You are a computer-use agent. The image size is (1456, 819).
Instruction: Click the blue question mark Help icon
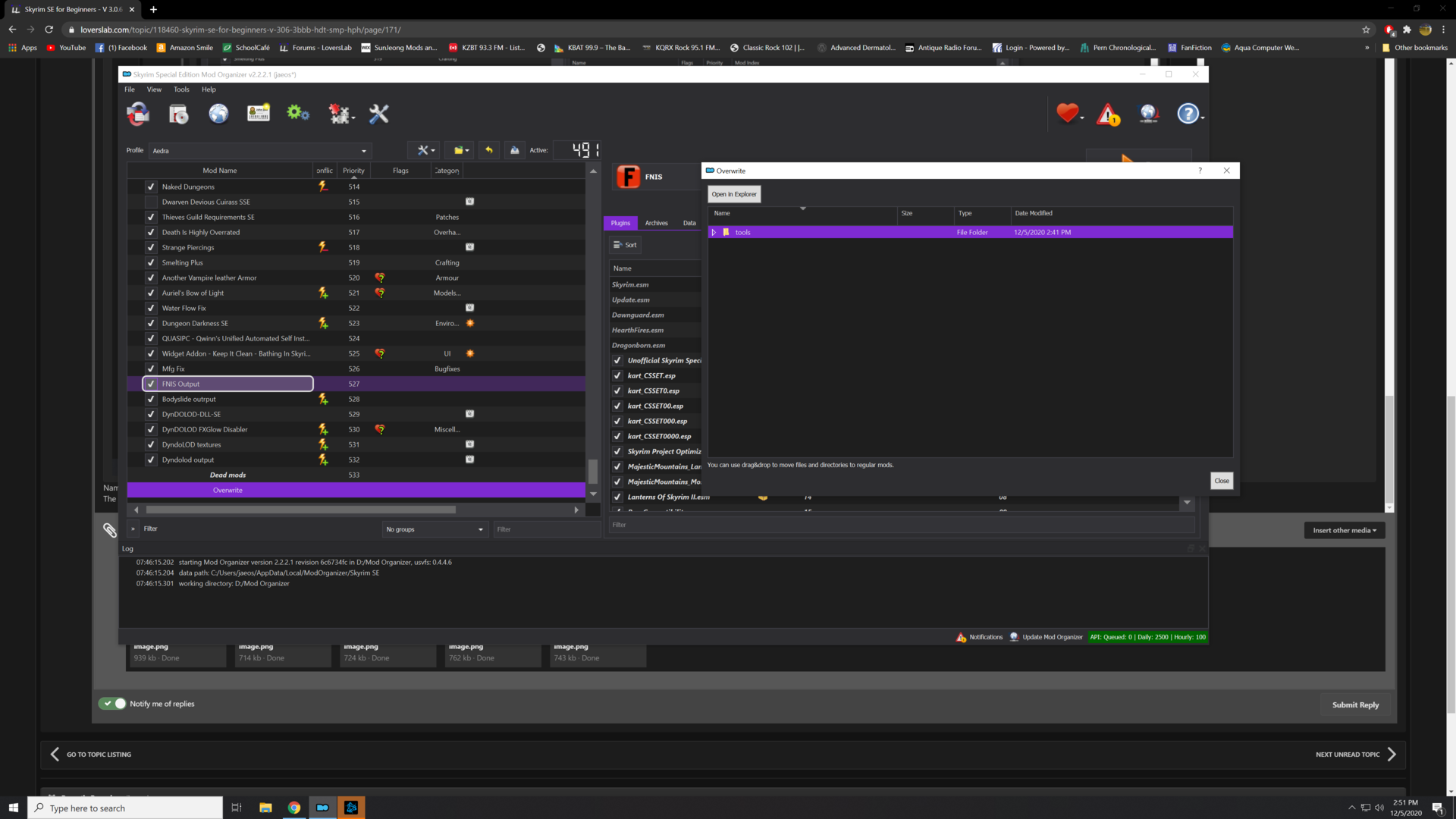pyautogui.click(x=1189, y=114)
